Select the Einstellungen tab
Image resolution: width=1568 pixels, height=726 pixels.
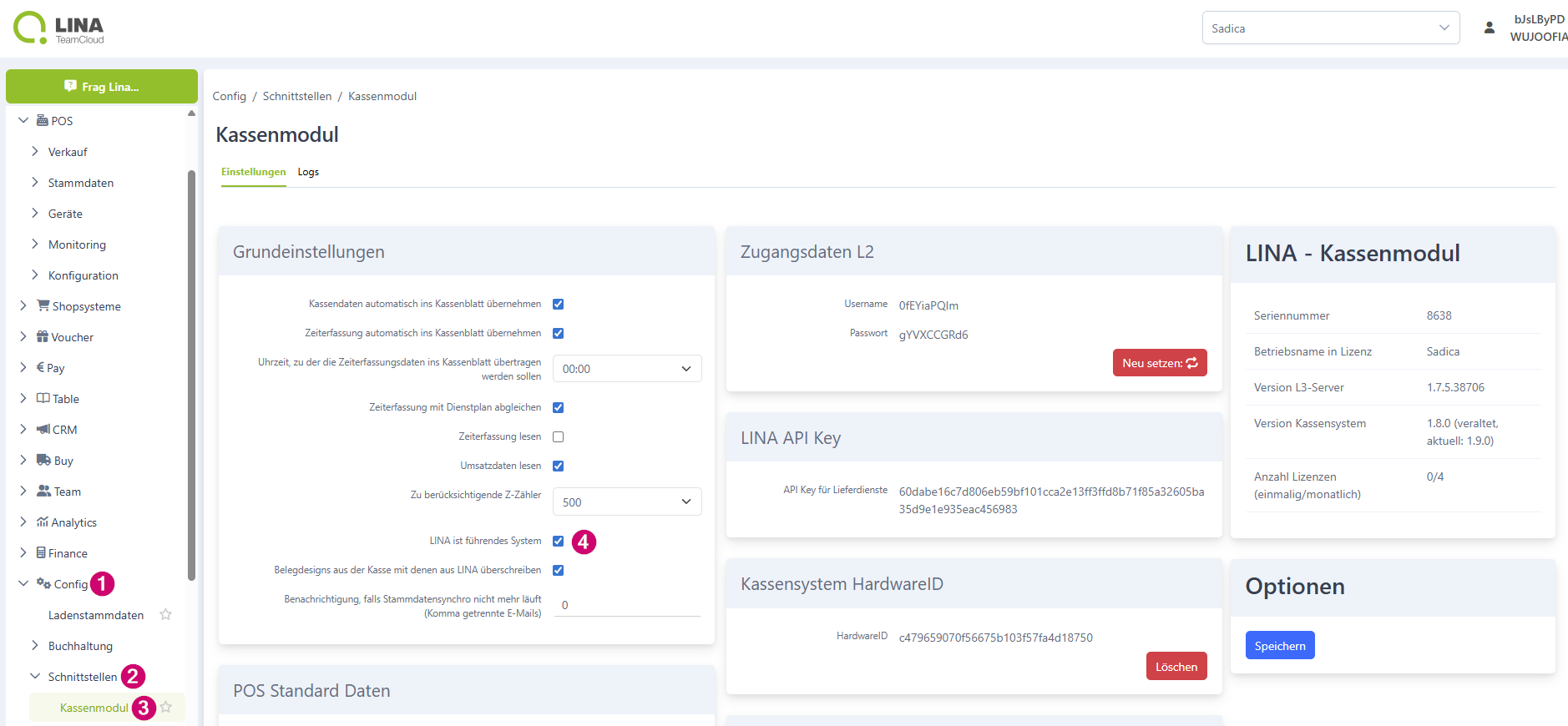(x=253, y=172)
